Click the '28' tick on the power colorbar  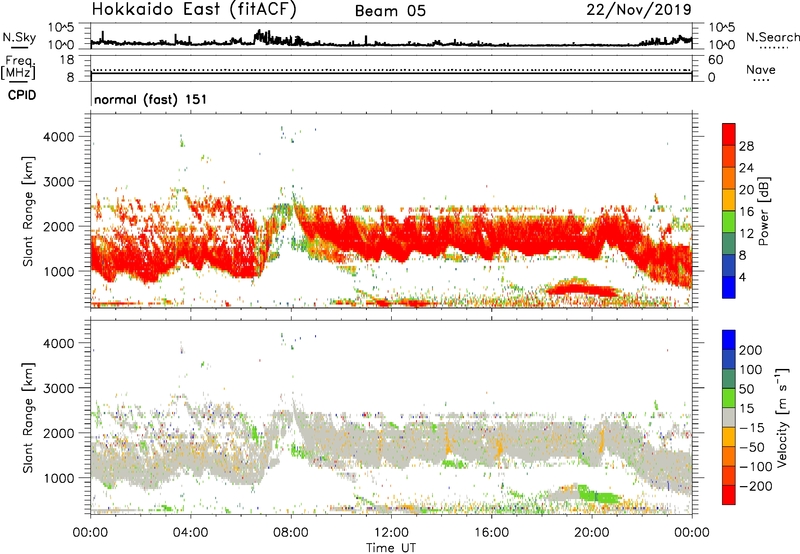point(746,146)
